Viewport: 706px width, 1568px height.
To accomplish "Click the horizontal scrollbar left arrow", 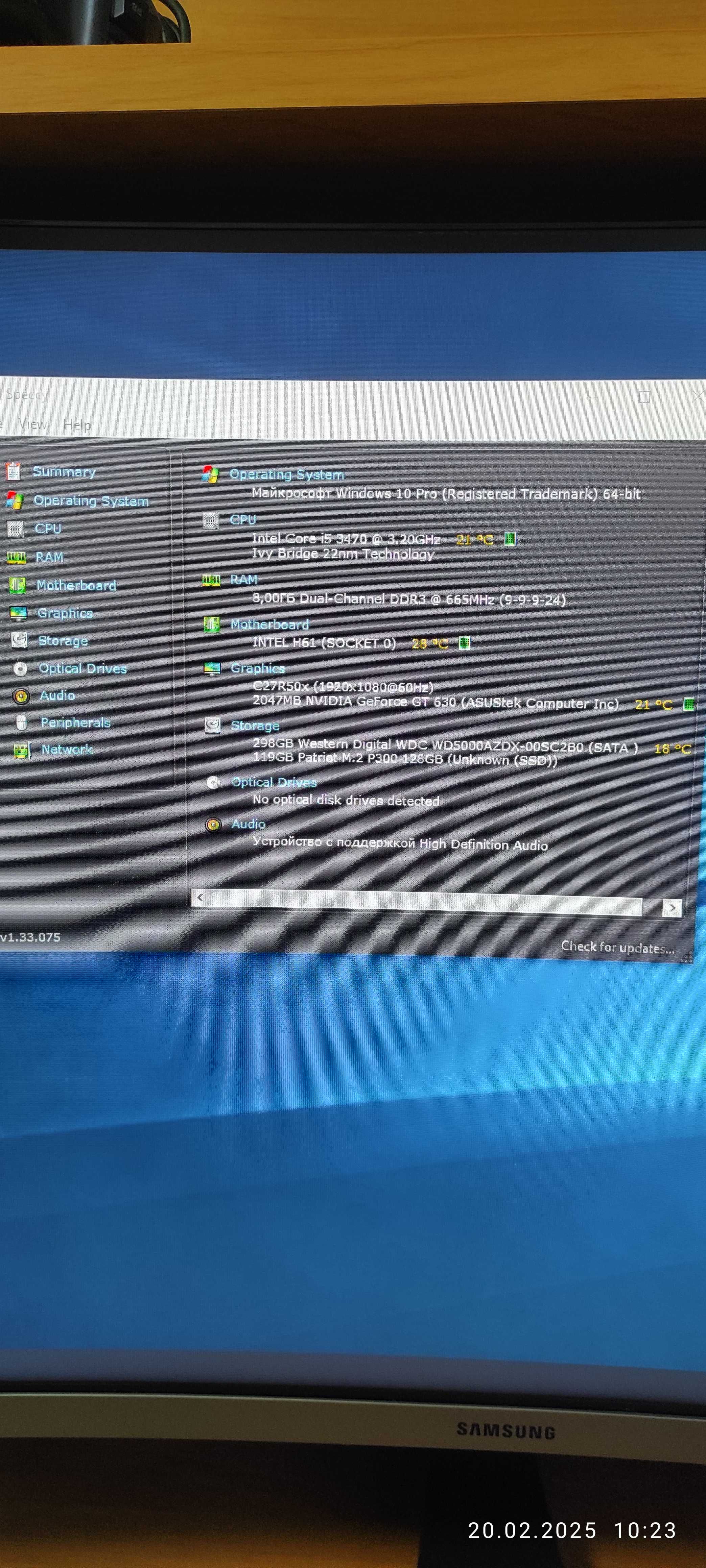I will point(200,897).
